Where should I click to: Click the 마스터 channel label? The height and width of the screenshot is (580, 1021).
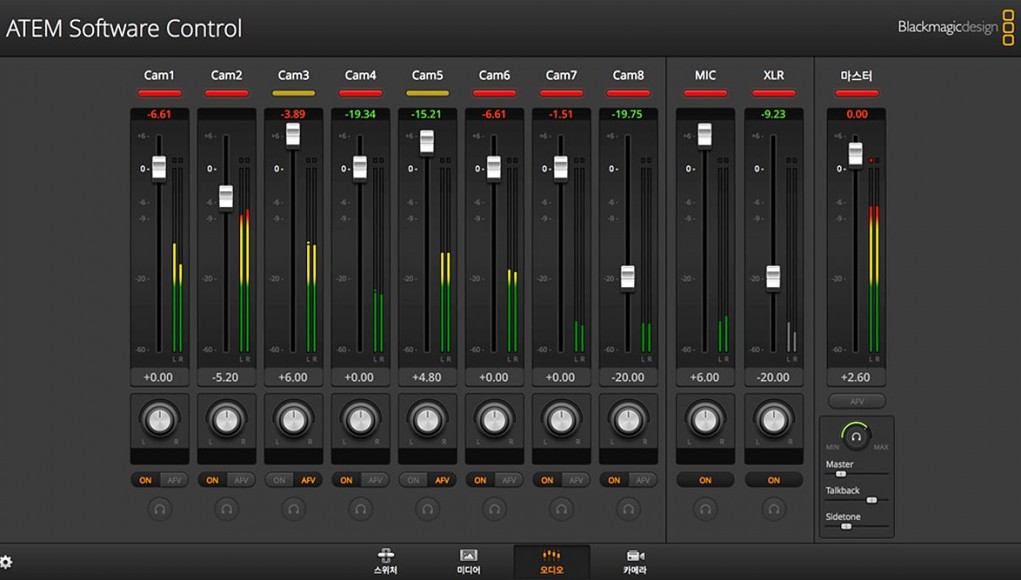(856, 76)
